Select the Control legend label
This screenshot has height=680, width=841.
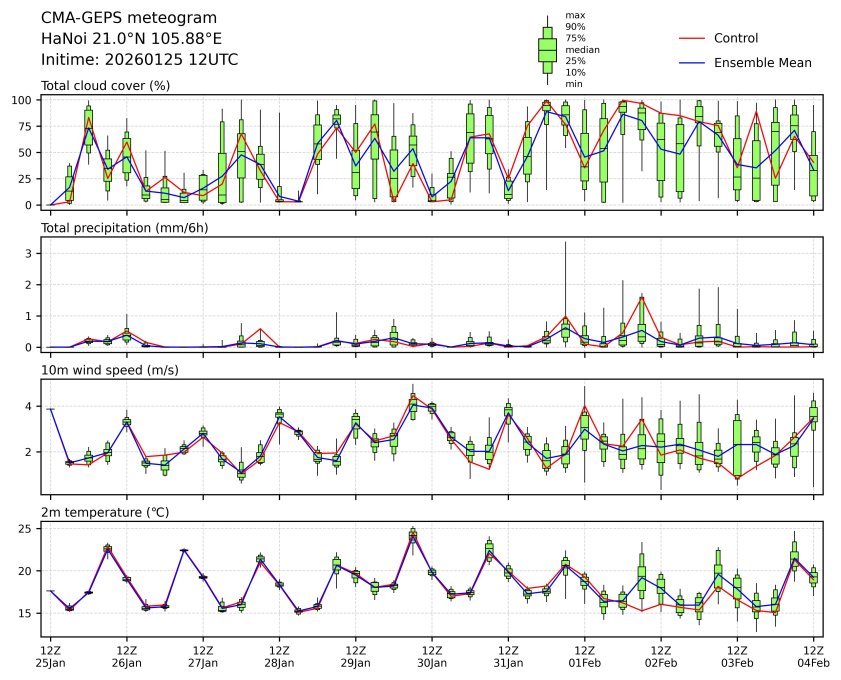pos(735,38)
